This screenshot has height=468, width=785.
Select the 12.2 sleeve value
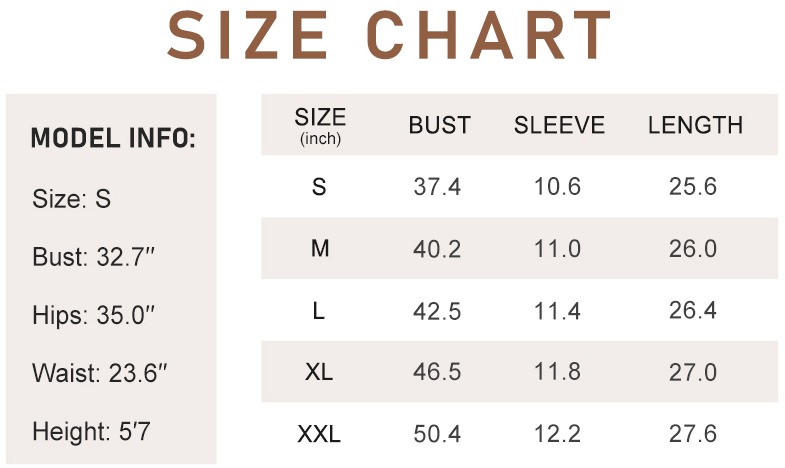pyautogui.click(x=557, y=435)
